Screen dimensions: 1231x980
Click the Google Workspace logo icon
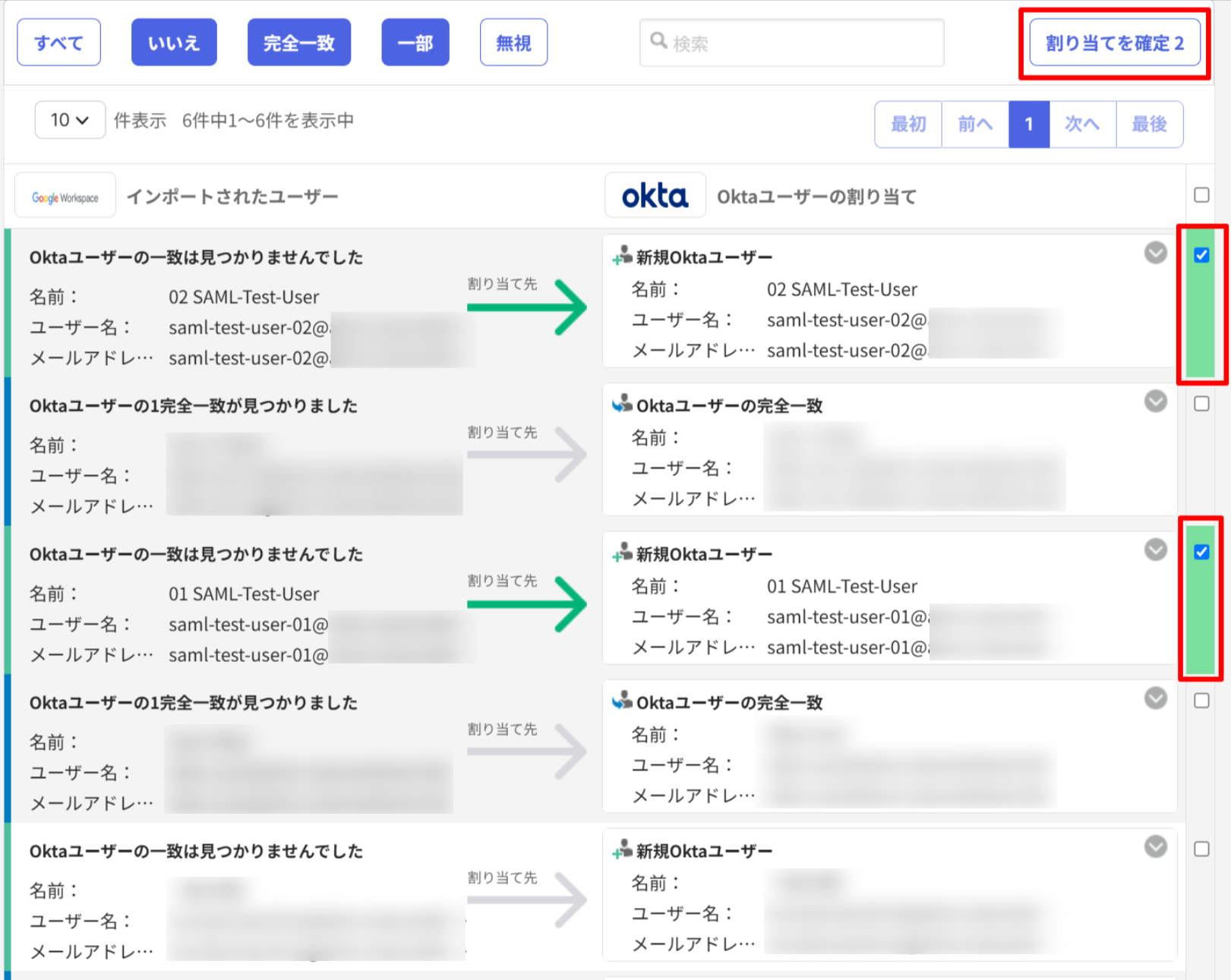click(x=65, y=195)
